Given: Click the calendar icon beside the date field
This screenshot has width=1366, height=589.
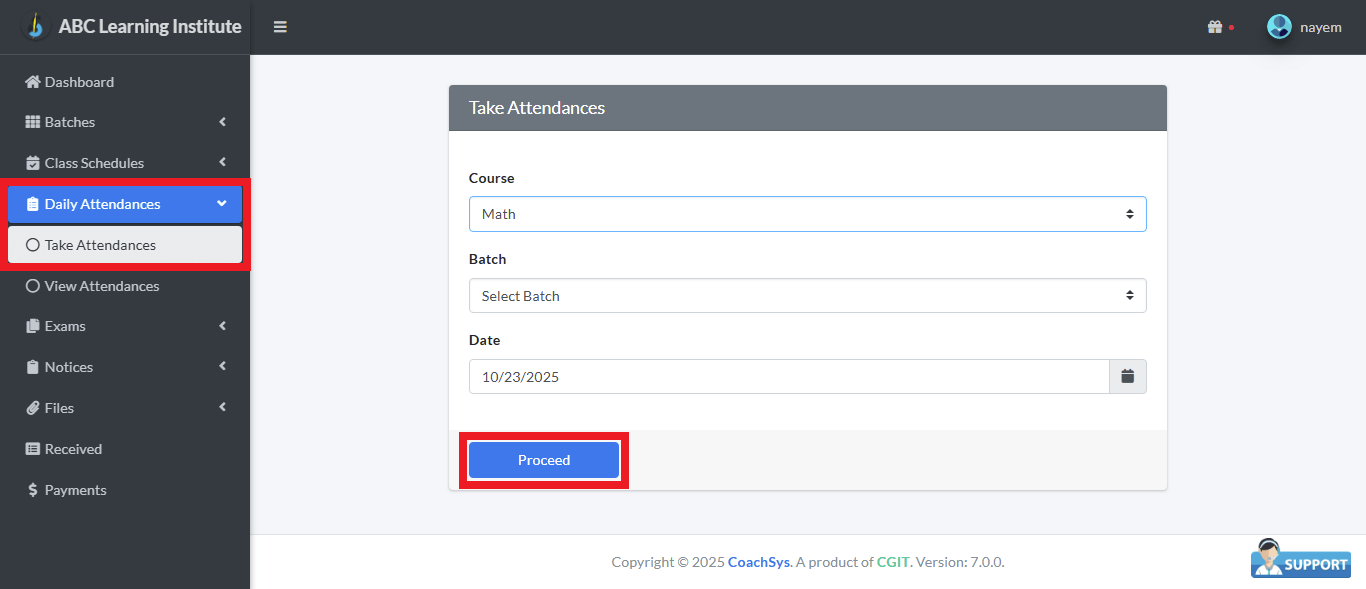Looking at the screenshot, I should pyautogui.click(x=1127, y=376).
